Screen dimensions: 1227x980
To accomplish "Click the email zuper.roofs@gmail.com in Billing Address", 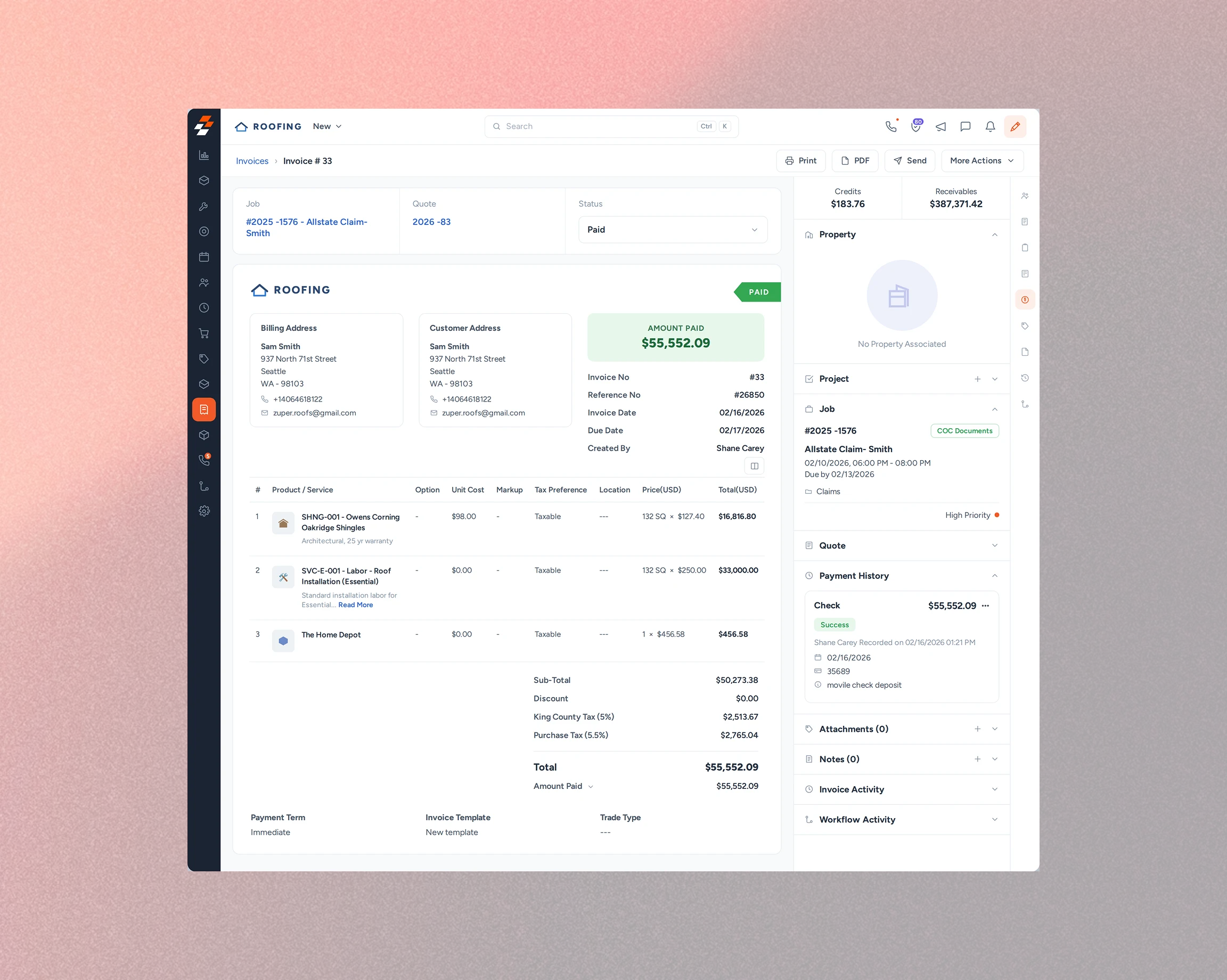I will 314,413.
